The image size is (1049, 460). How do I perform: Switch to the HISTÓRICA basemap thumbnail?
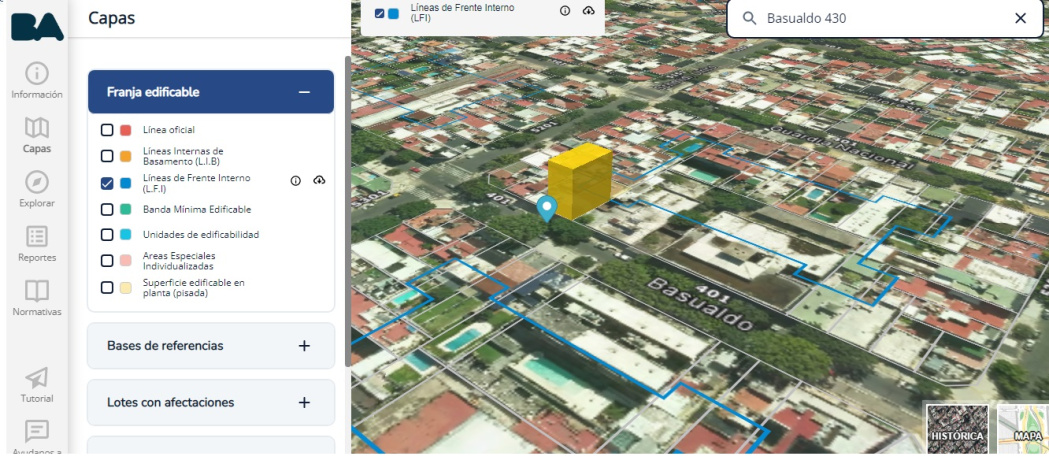(957, 429)
